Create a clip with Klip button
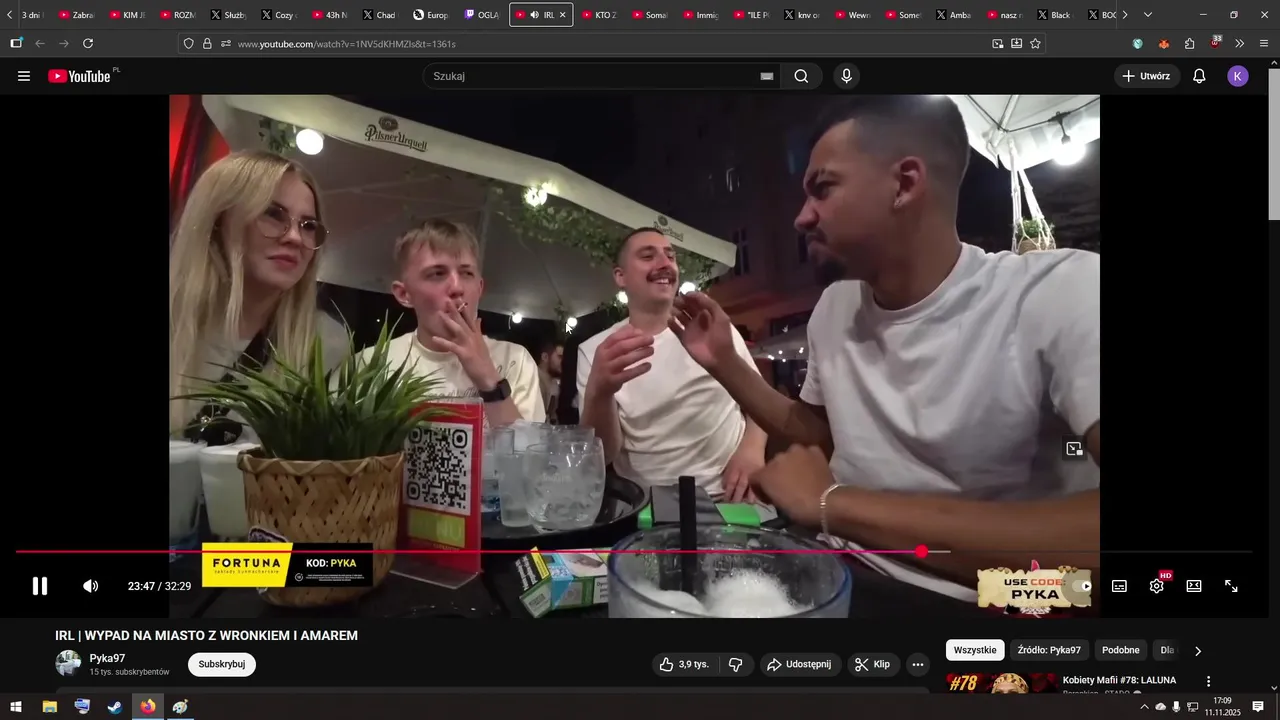Screen dimensions: 1280x720 (873, 664)
